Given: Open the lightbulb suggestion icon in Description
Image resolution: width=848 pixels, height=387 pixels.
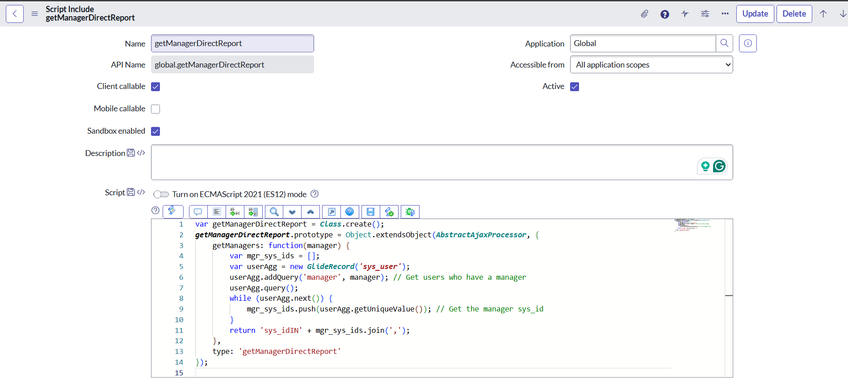Looking at the screenshot, I should (x=705, y=166).
